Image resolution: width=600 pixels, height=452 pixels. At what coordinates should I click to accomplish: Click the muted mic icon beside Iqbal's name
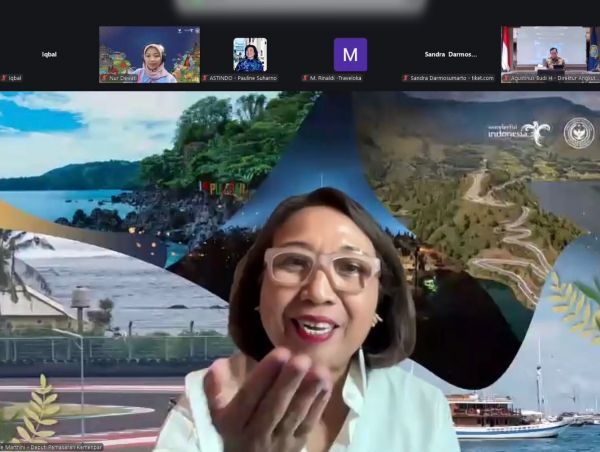4,78
